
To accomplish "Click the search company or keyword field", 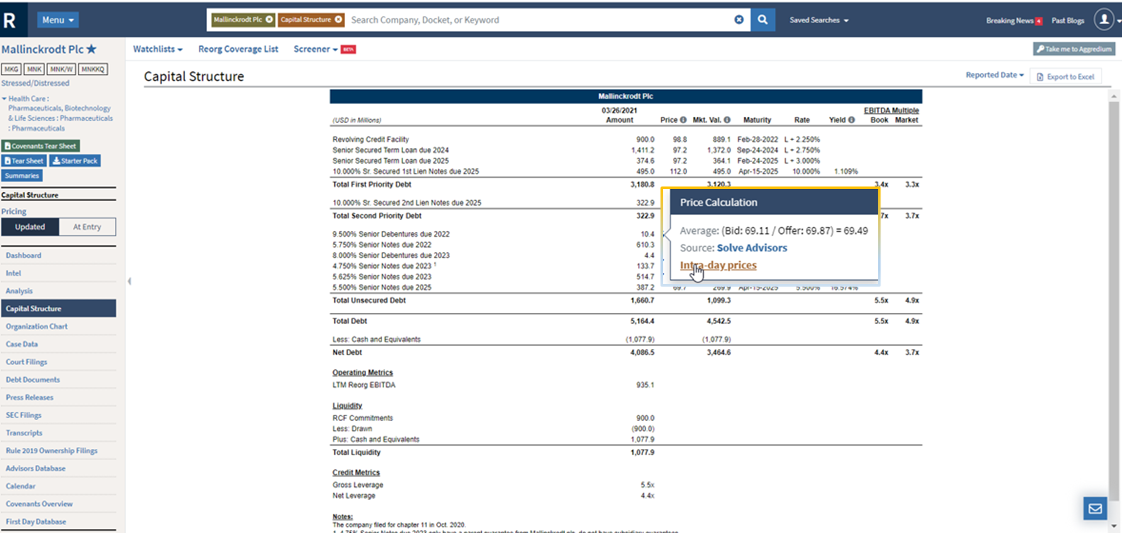I will [x=540, y=19].
